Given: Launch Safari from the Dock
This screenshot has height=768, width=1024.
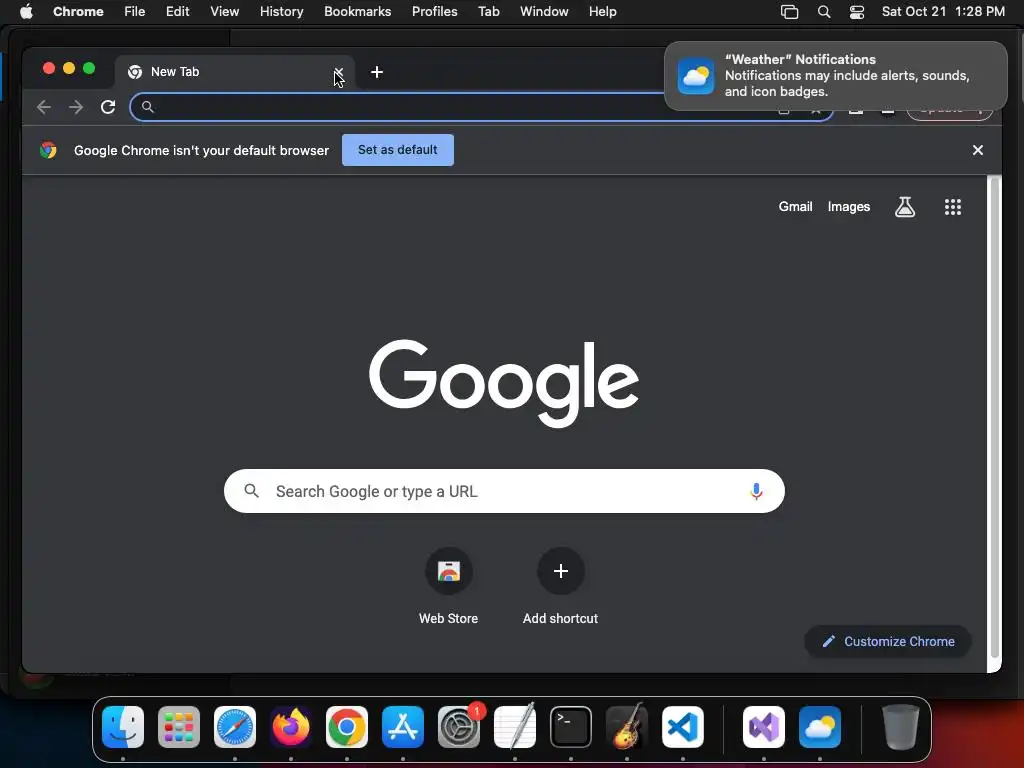Looking at the screenshot, I should [x=235, y=727].
